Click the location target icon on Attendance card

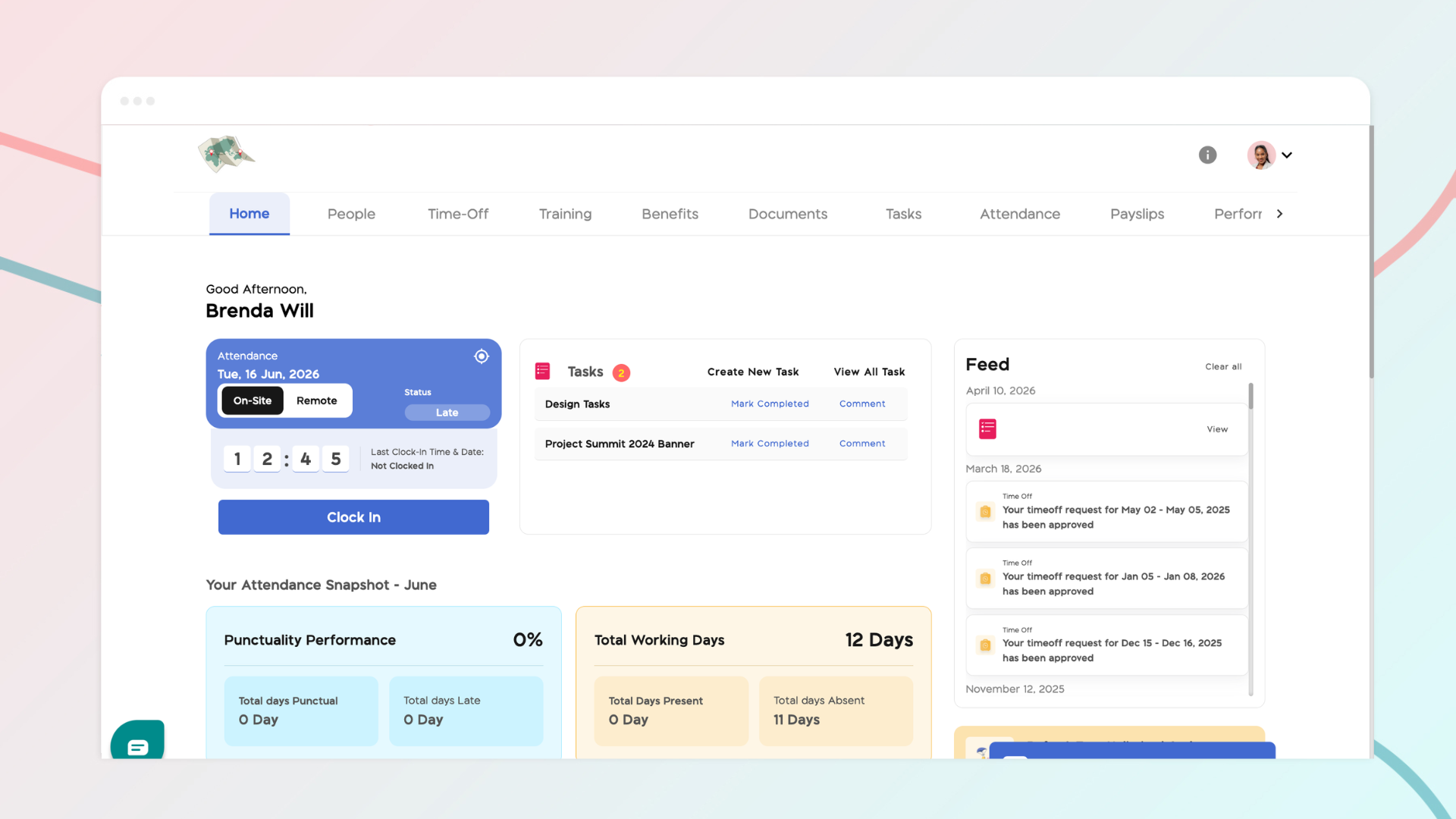coord(482,356)
